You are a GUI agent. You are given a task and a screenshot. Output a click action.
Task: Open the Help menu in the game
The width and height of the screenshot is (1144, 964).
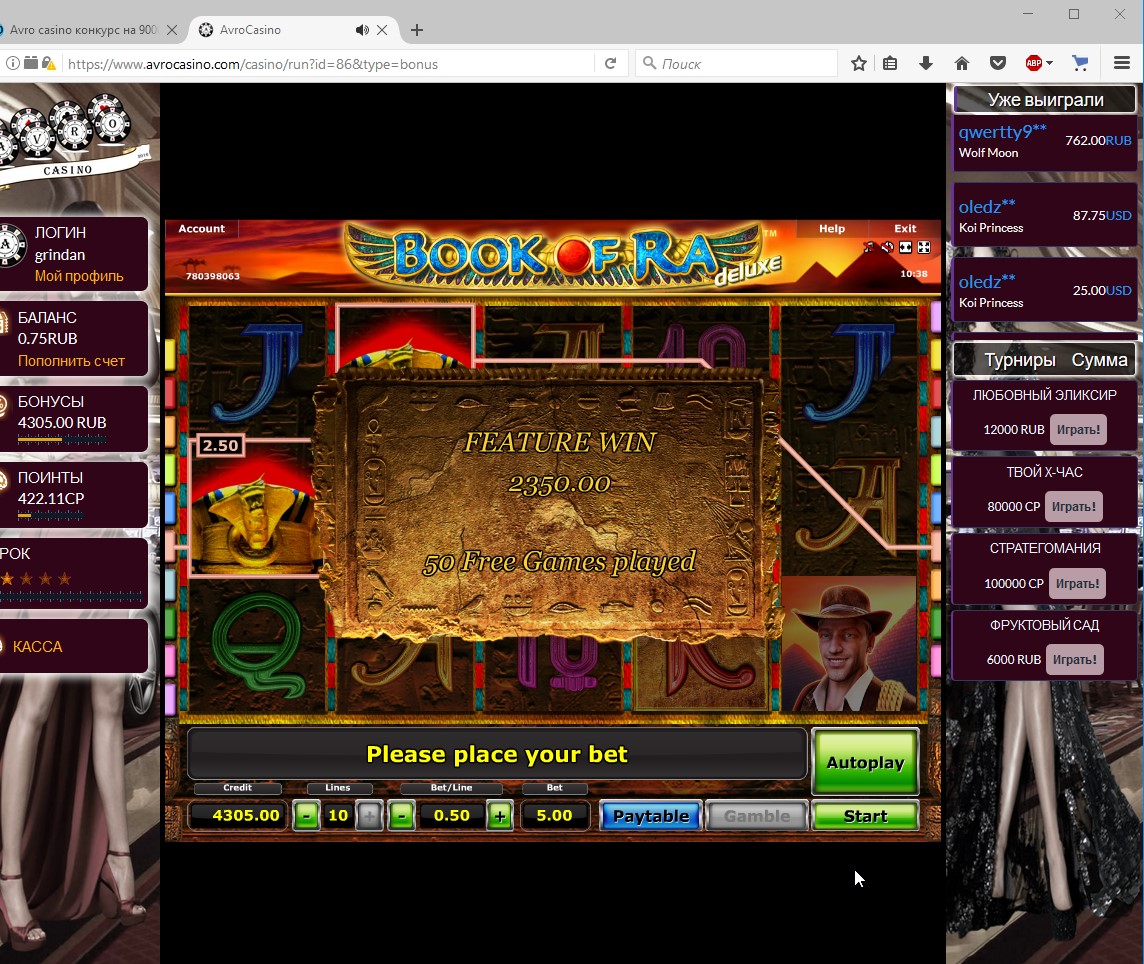click(832, 228)
